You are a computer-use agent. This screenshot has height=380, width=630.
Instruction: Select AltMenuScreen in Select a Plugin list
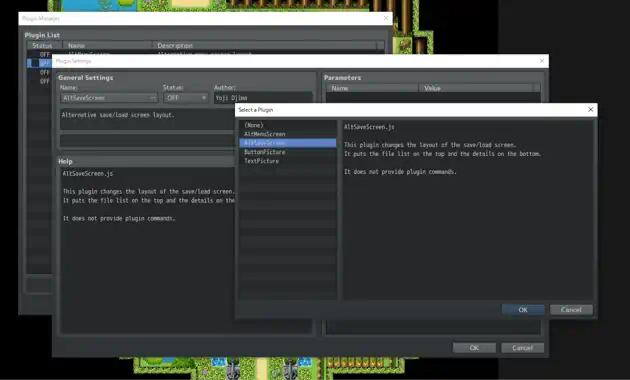[288, 134]
